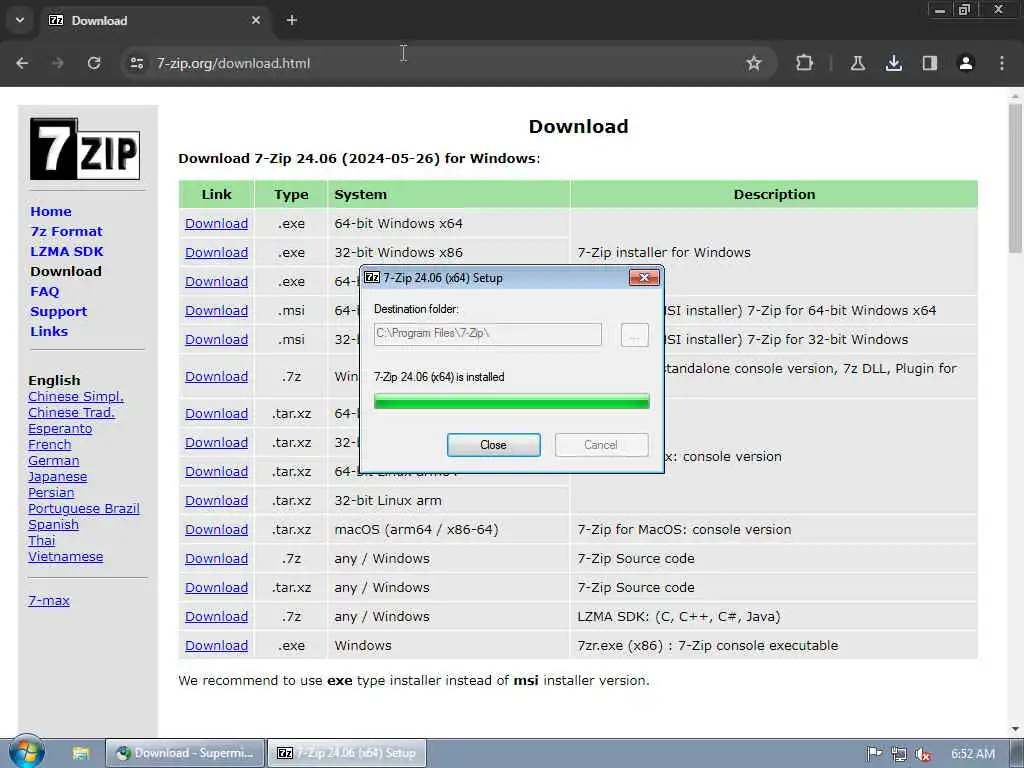Click the muted volume tray icon
Viewport: 1024px width, 768px height.
point(922,754)
